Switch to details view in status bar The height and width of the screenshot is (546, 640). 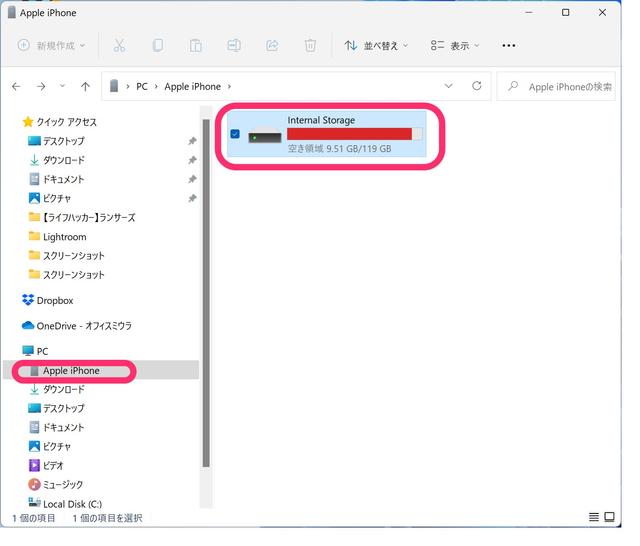click(x=594, y=517)
